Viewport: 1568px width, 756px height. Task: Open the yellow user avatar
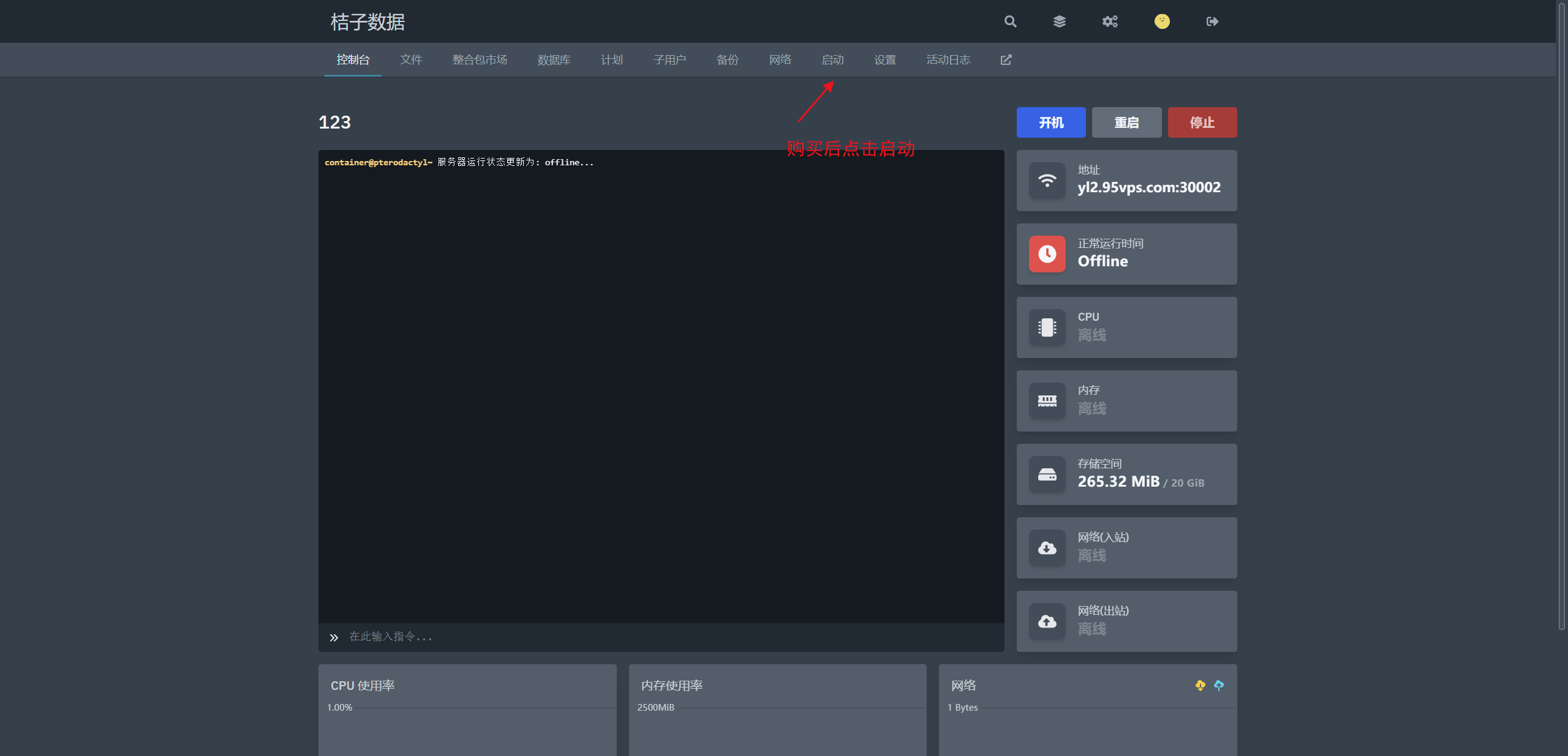[1162, 21]
